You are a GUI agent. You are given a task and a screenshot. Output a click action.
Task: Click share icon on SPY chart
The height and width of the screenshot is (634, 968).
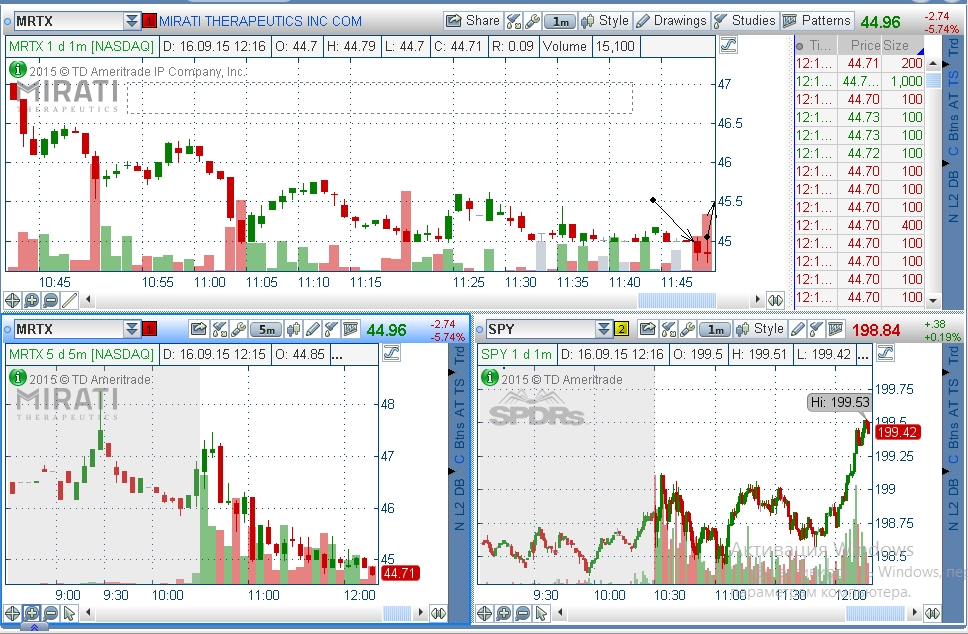tap(647, 329)
